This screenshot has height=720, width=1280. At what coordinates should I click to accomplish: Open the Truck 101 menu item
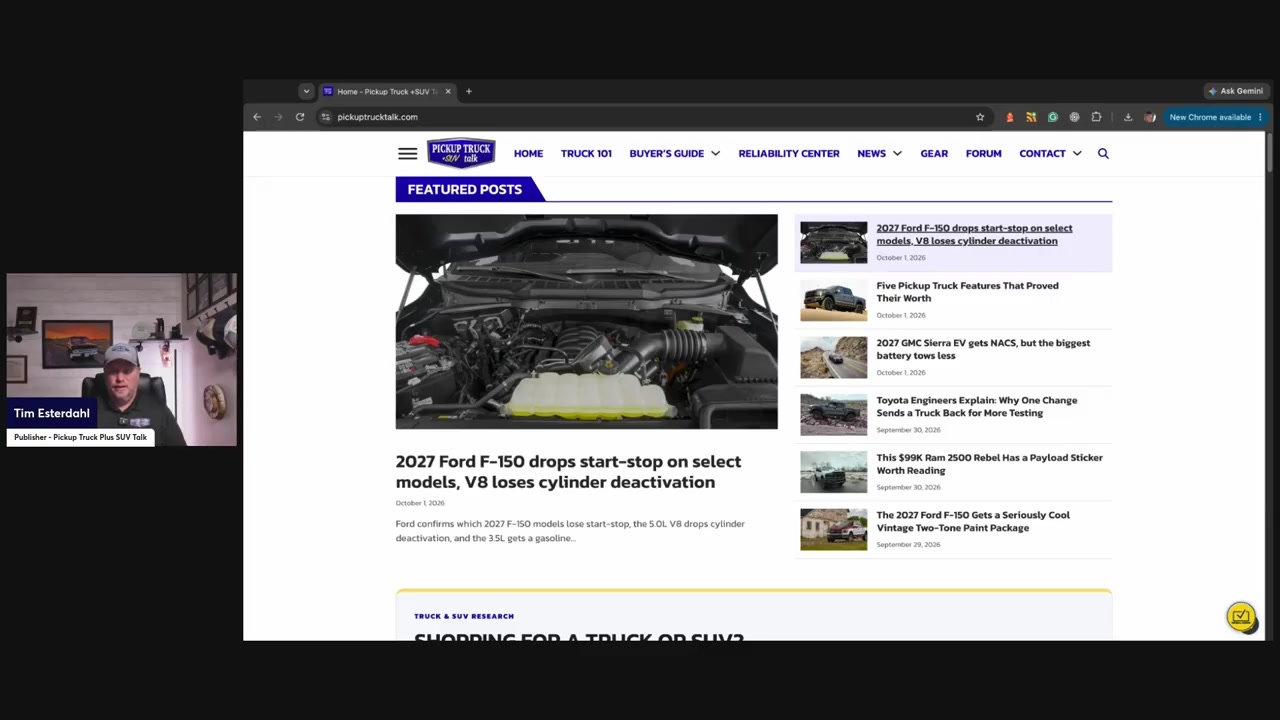tap(586, 154)
